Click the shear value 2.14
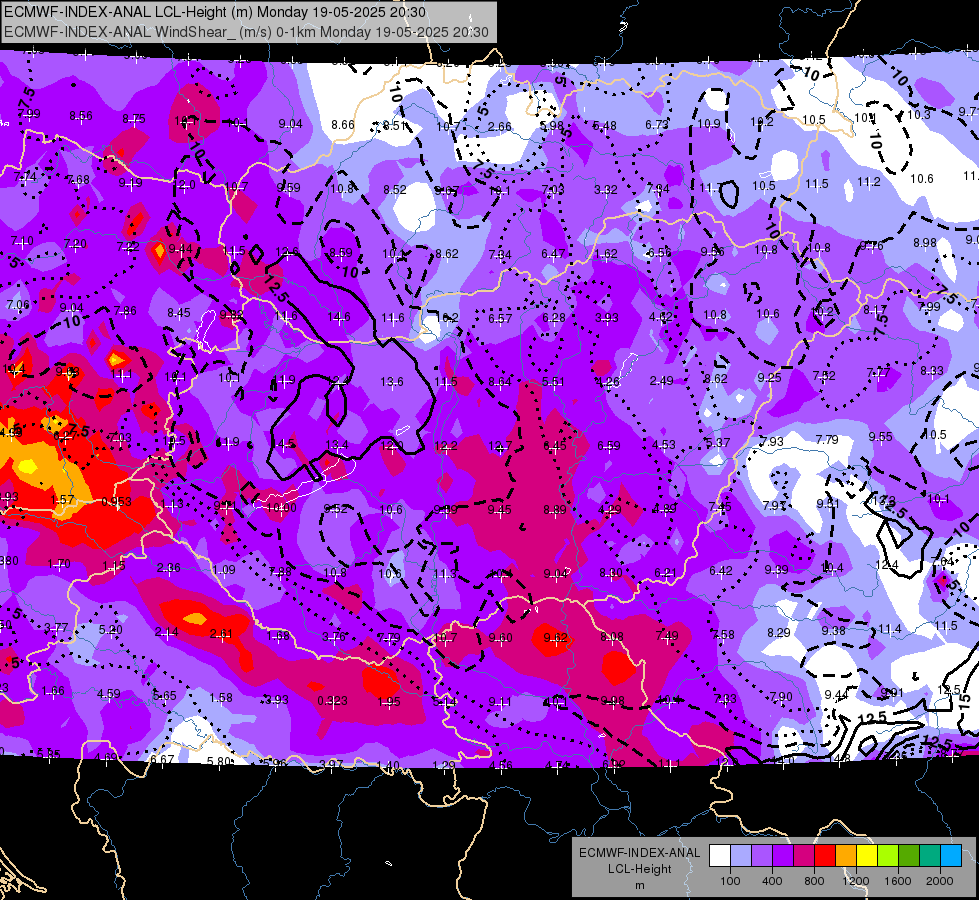The width and height of the screenshot is (979, 900). (167, 632)
